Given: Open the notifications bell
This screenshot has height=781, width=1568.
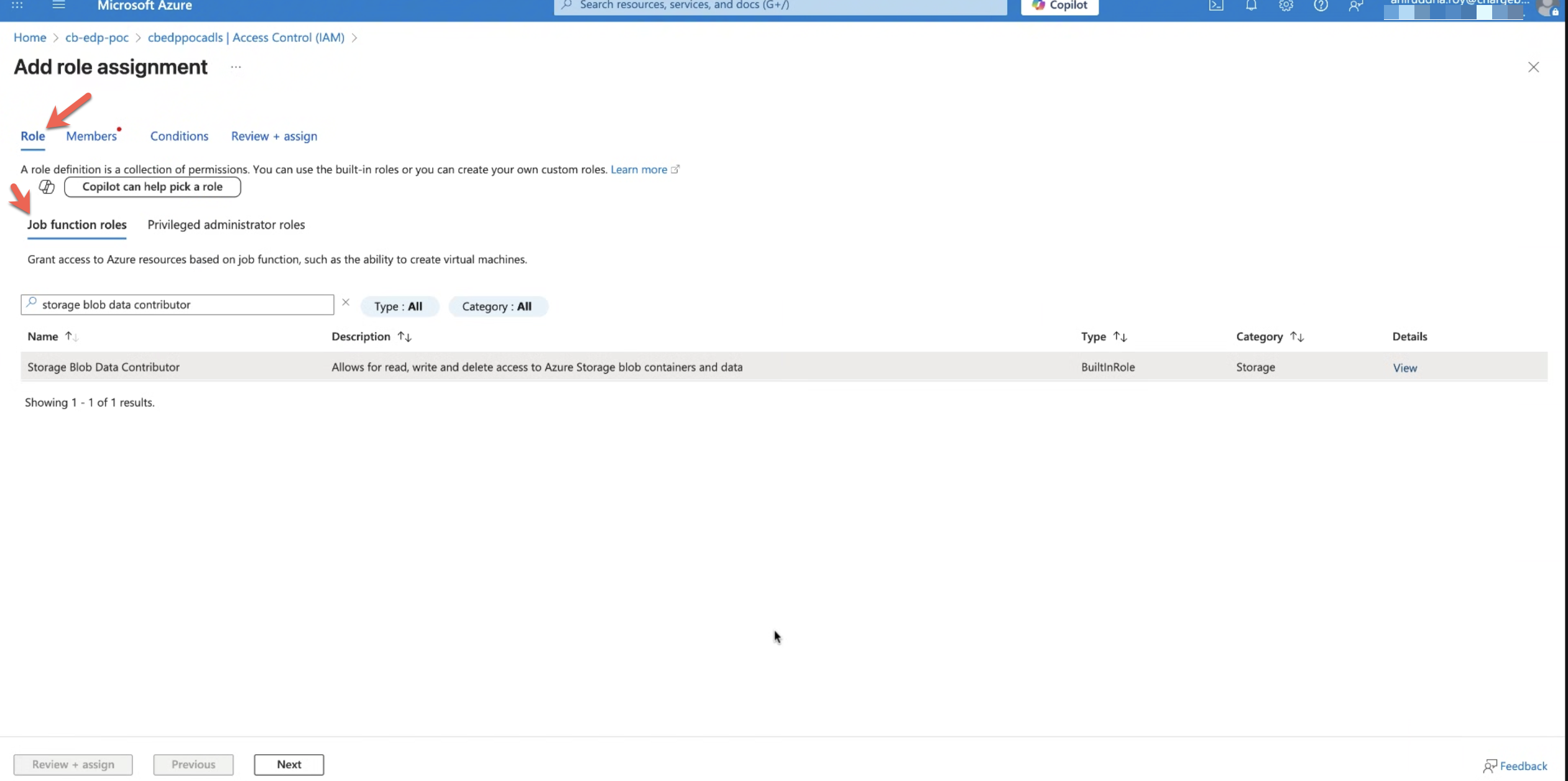Looking at the screenshot, I should [x=1251, y=6].
